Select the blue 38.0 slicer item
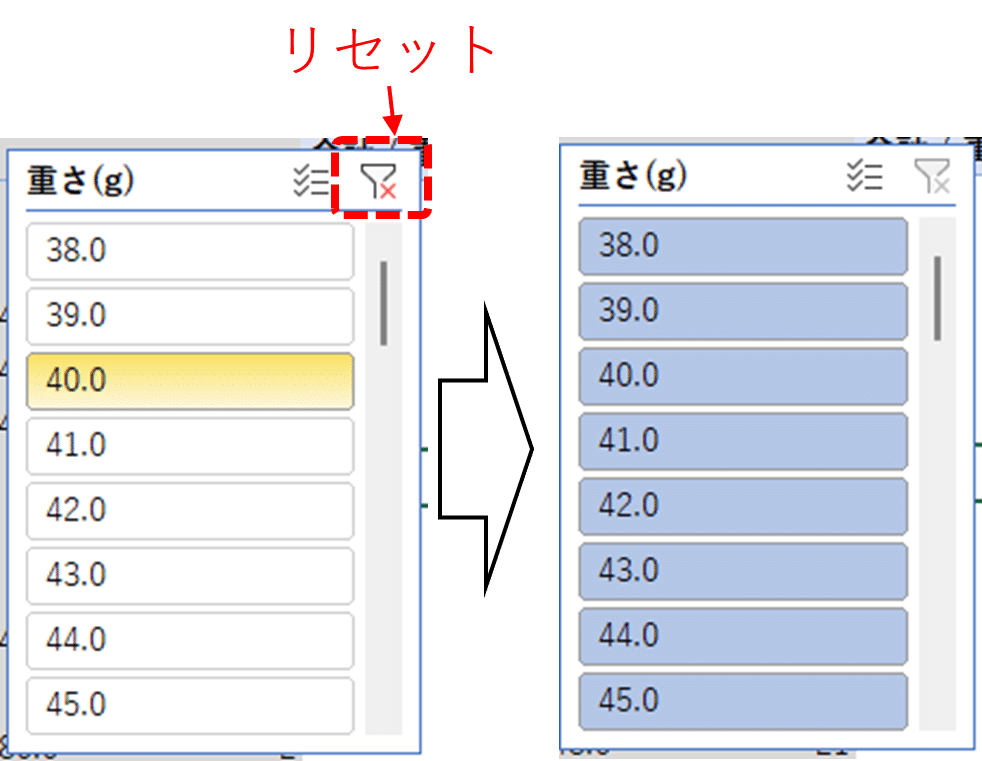 (x=743, y=246)
